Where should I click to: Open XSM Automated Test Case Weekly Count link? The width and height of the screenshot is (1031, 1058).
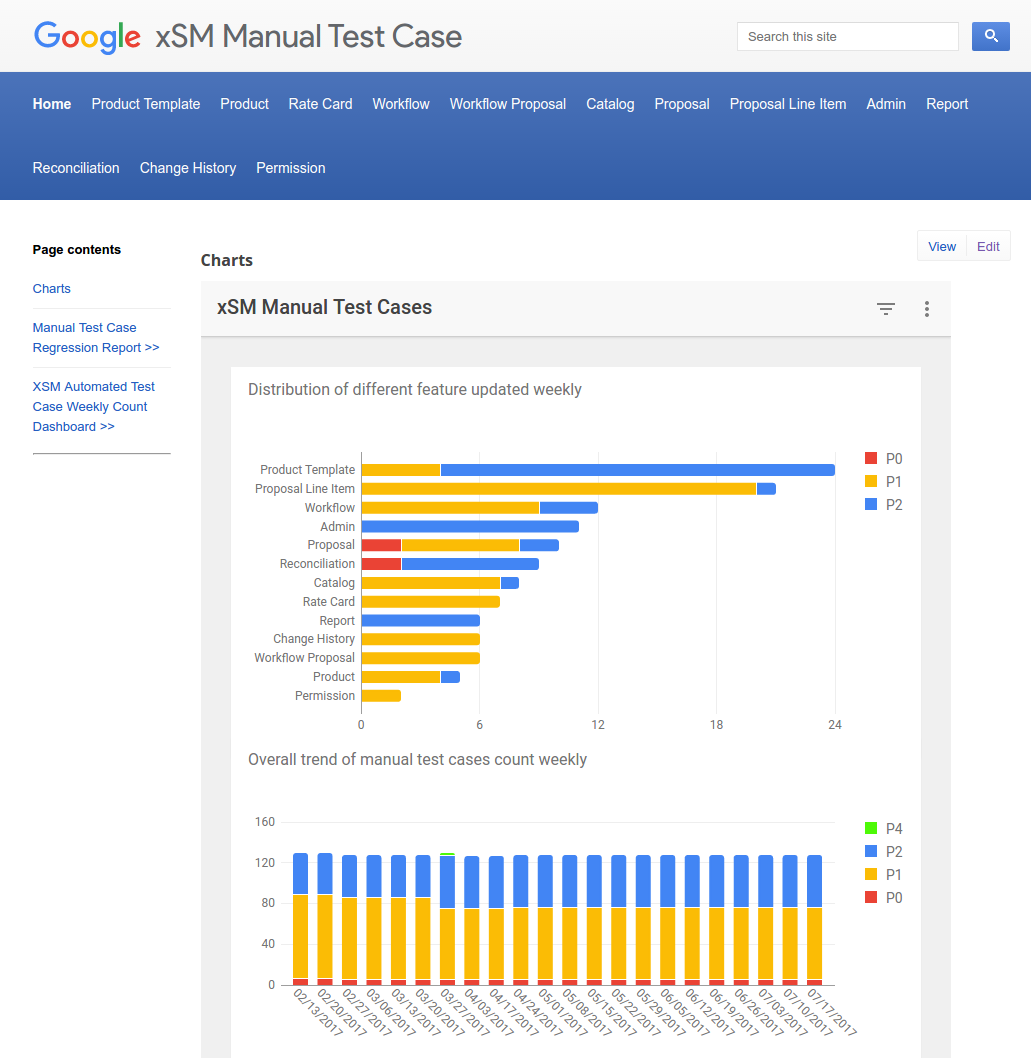pyautogui.click(x=93, y=407)
